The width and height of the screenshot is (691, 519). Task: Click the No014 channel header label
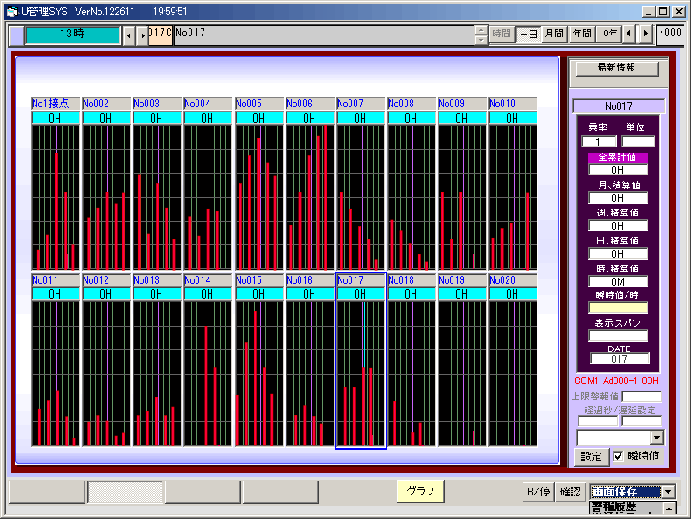point(208,280)
